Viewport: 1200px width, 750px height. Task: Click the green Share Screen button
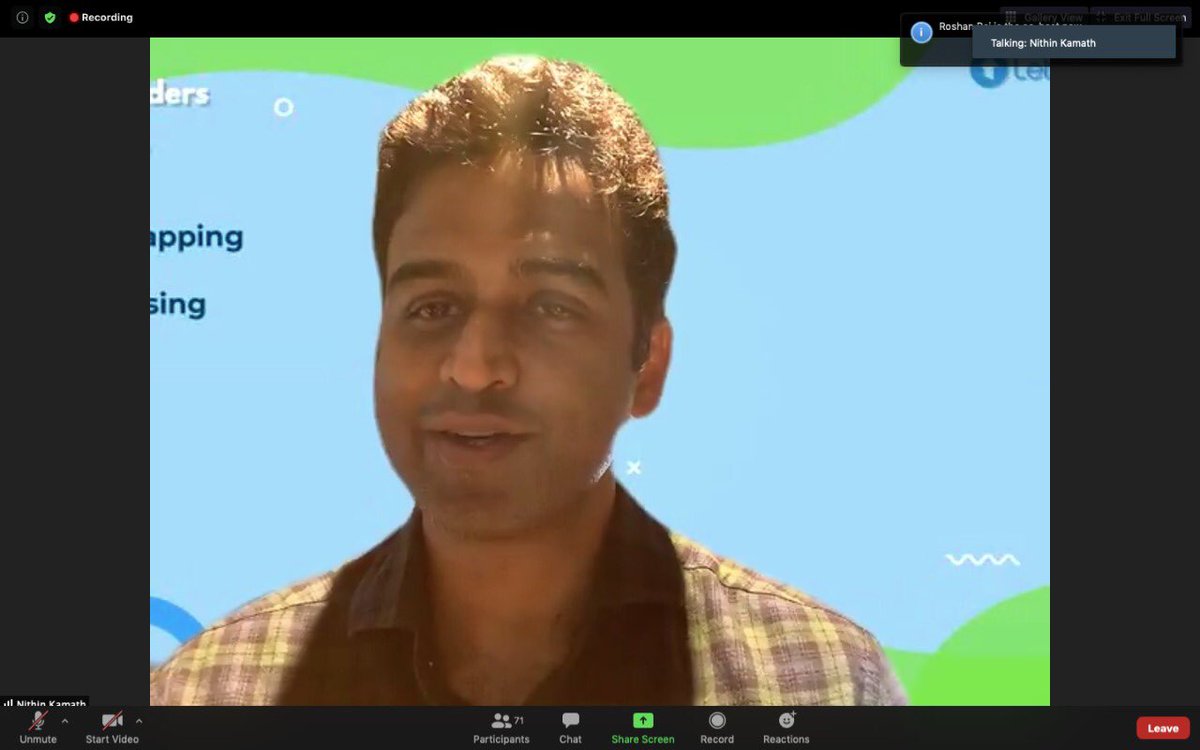(643, 727)
